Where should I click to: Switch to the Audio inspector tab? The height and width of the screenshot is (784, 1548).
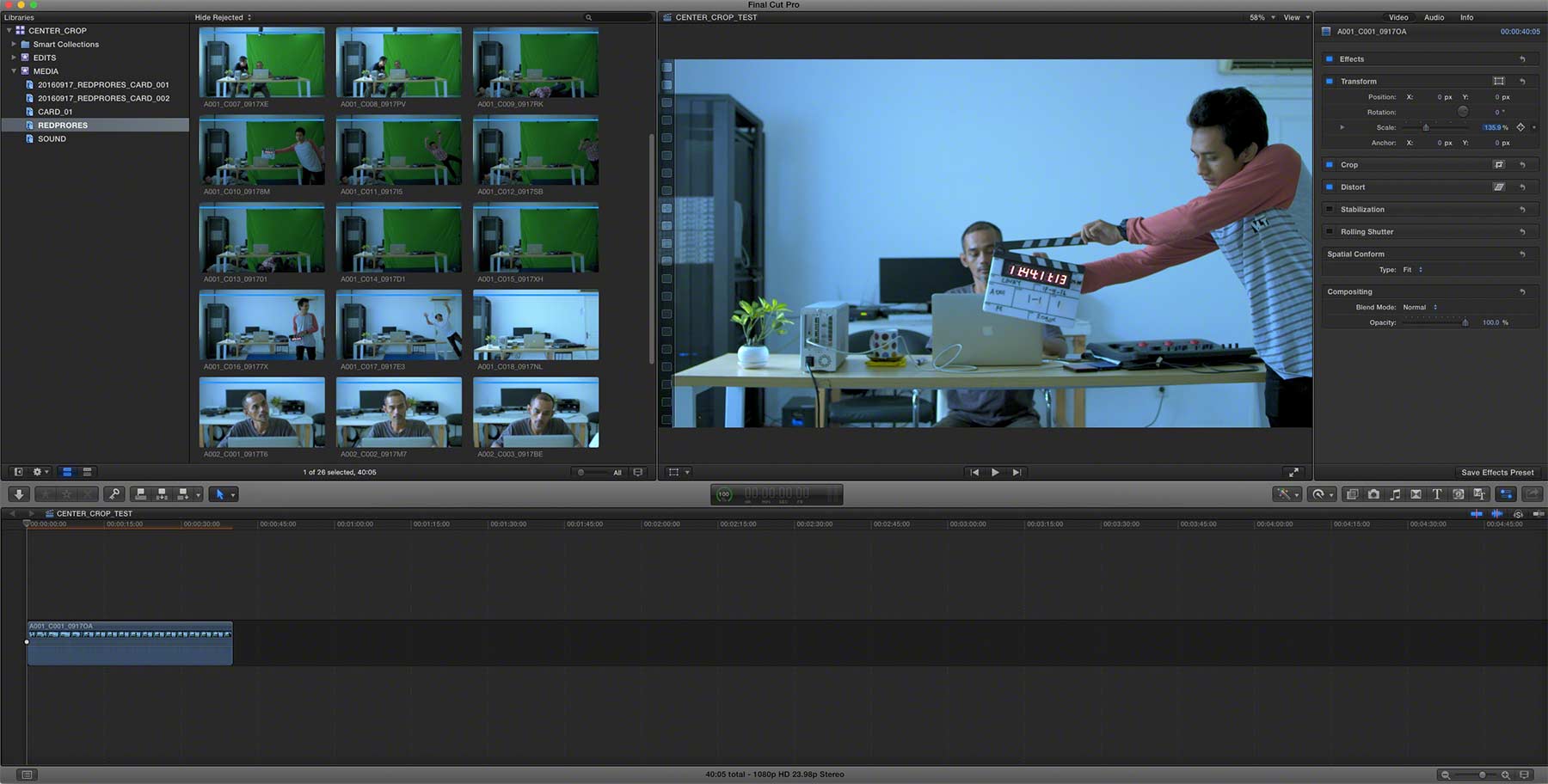(x=1434, y=17)
